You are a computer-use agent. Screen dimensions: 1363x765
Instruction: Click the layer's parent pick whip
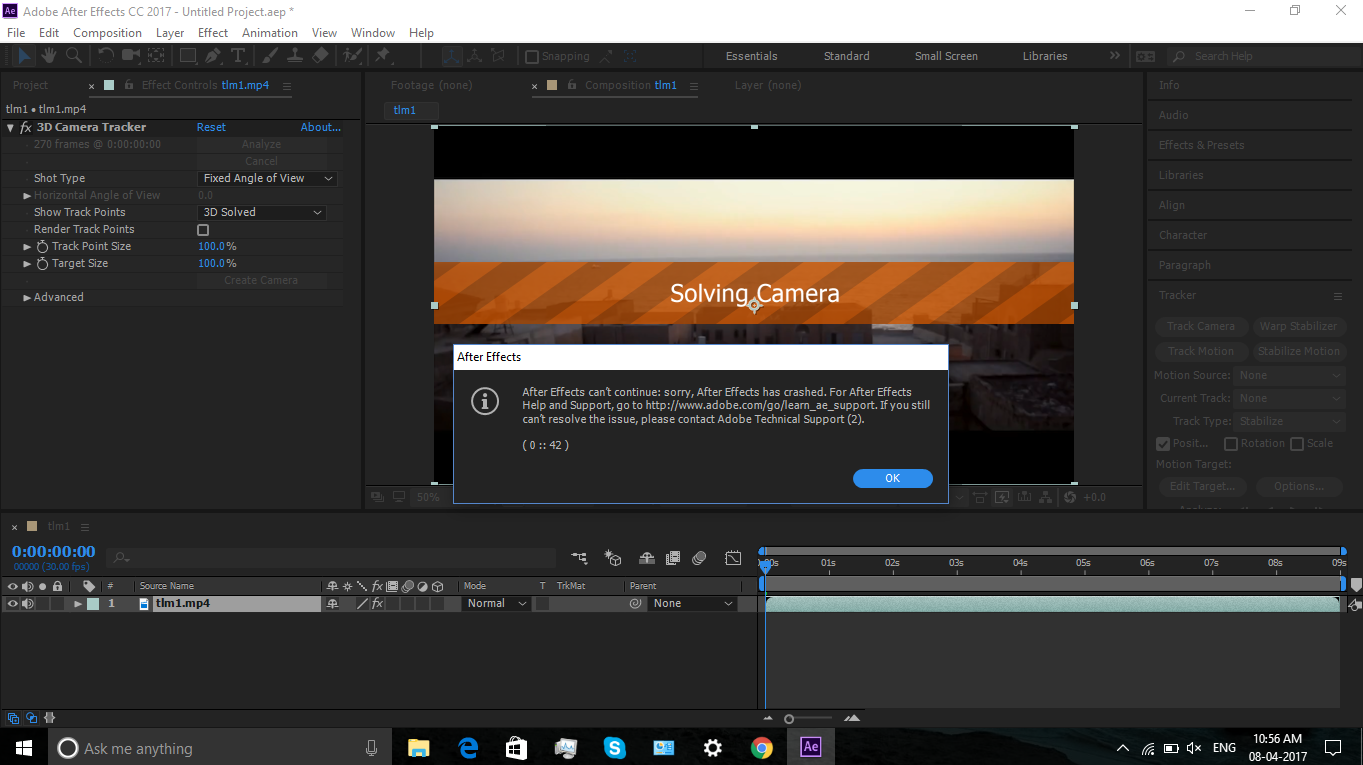point(635,604)
